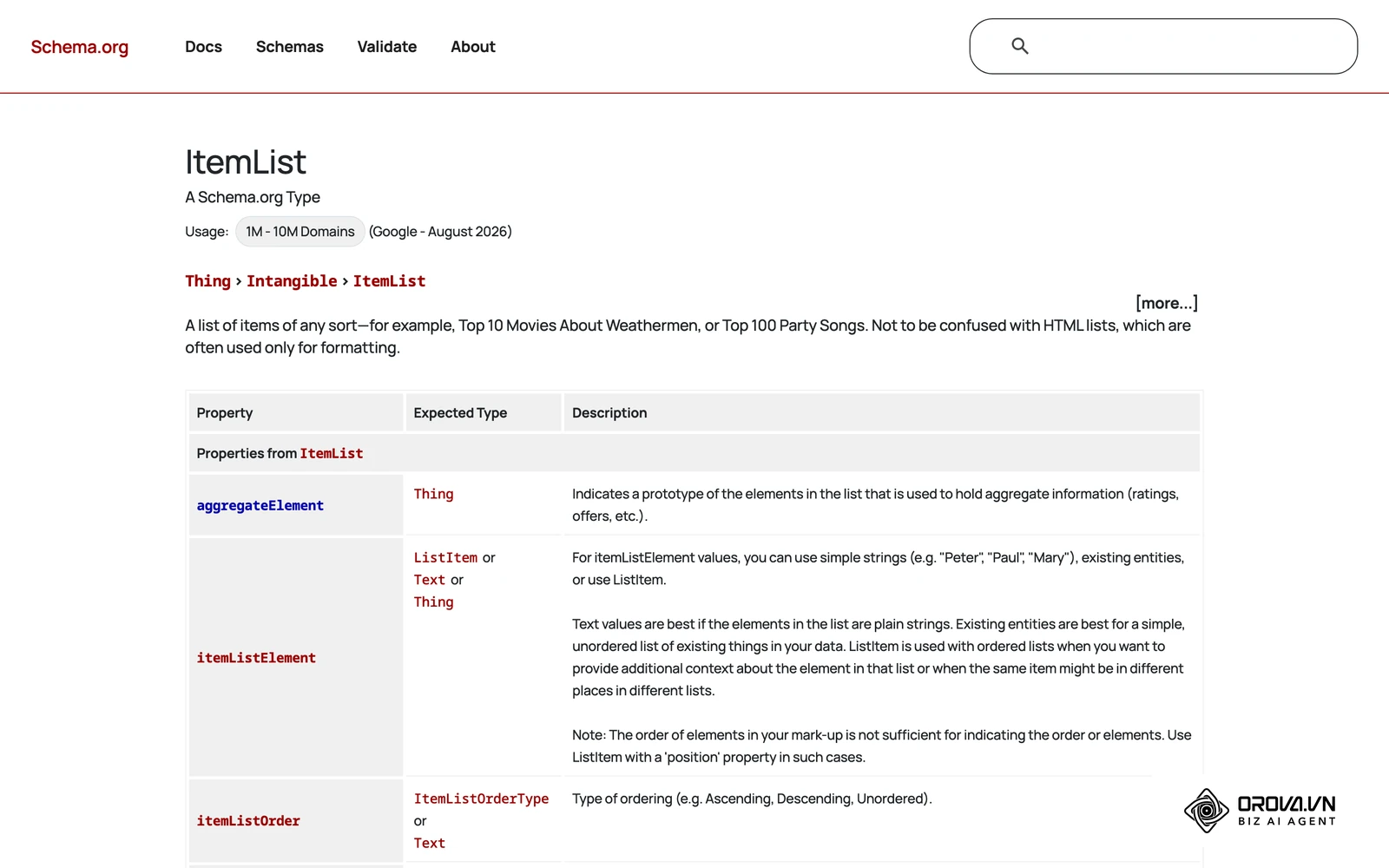Click '(Google - August 2026)' text
This screenshot has height=868, width=1389.
(x=440, y=232)
